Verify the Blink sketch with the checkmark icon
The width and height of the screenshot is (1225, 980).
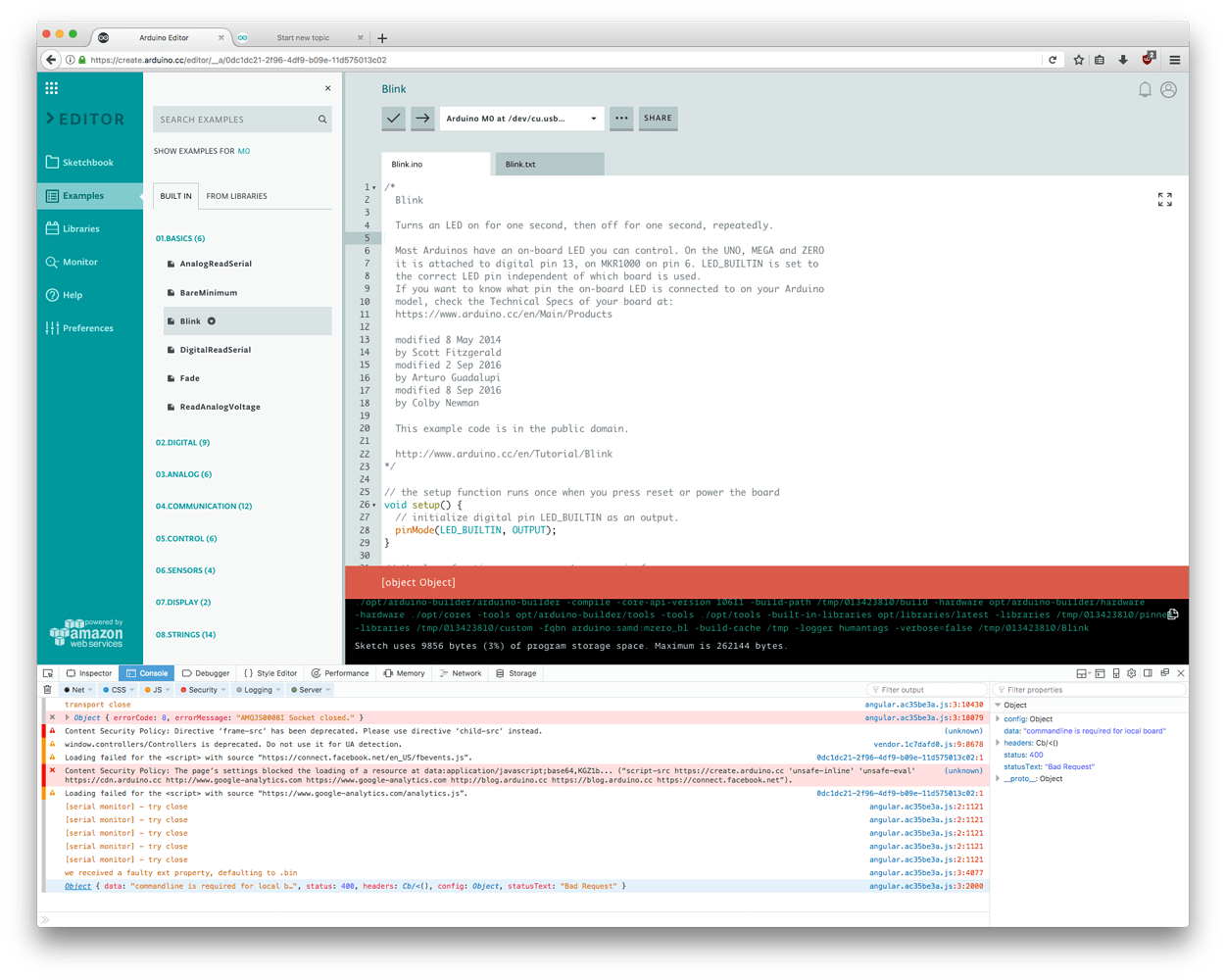393,118
